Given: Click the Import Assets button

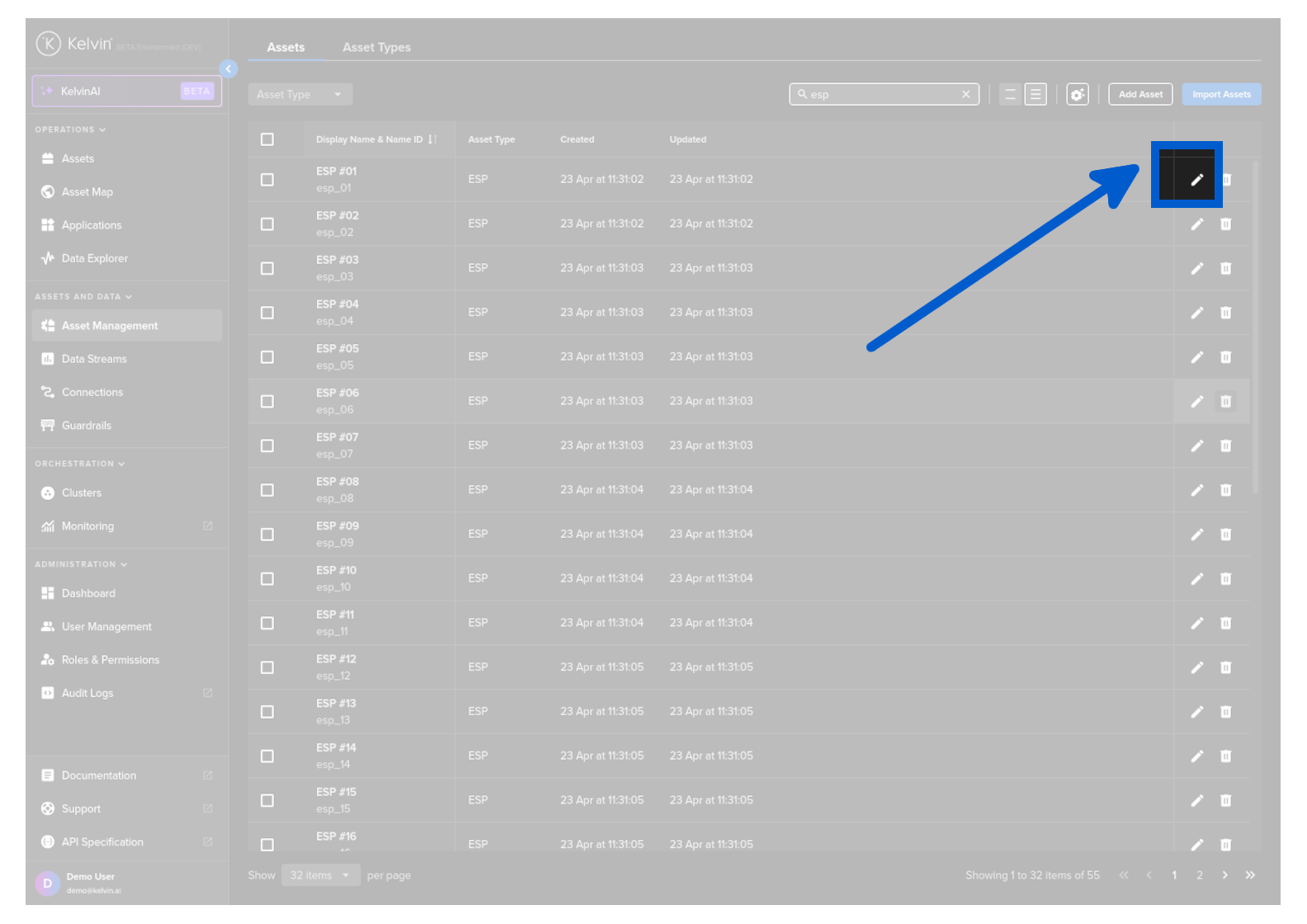Looking at the screenshot, I should click(1220, 95).
